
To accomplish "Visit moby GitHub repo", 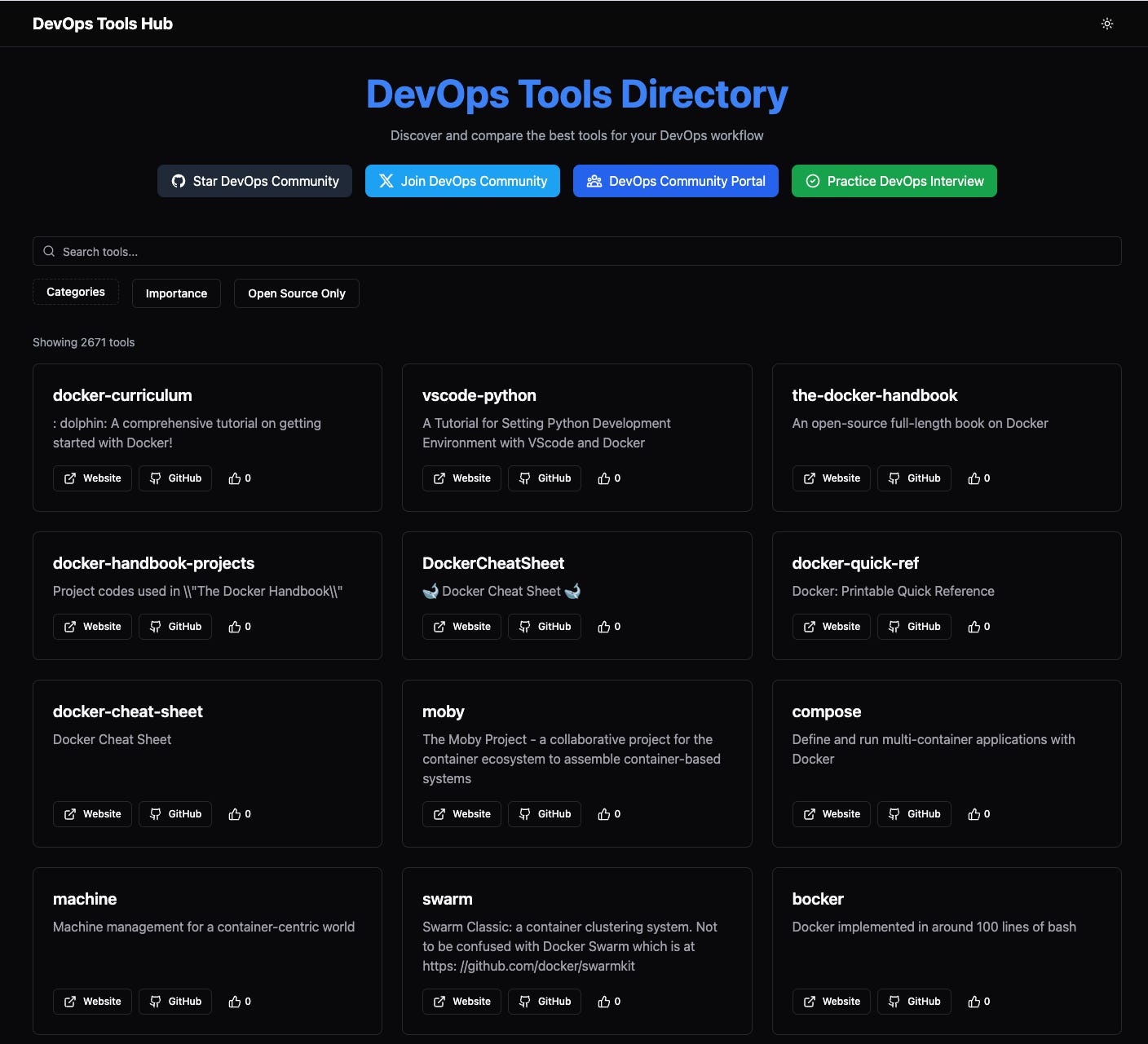I will point(545,814).
